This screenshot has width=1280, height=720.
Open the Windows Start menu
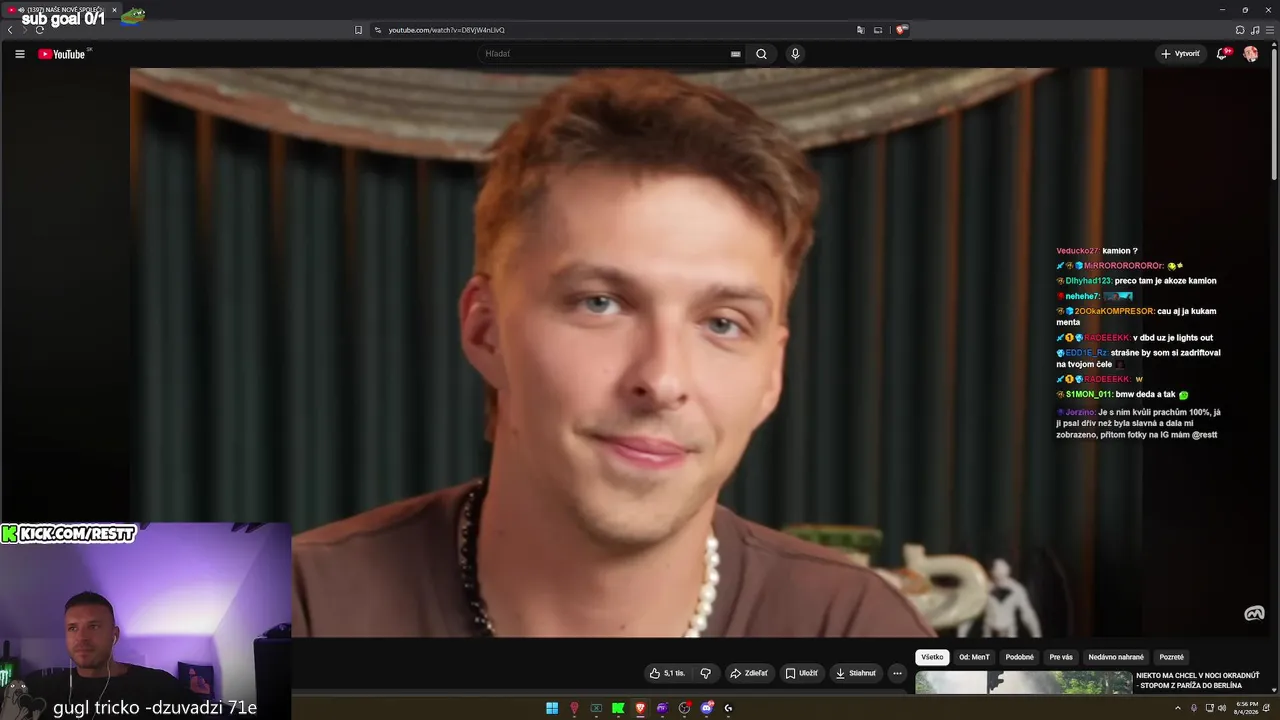click(552, 708)
